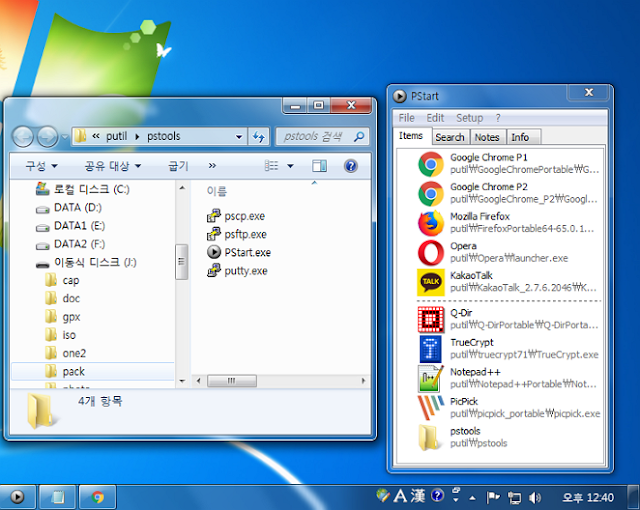Select the Items tab in PStart
Screen dimensions: 640x510
[411, 135]
